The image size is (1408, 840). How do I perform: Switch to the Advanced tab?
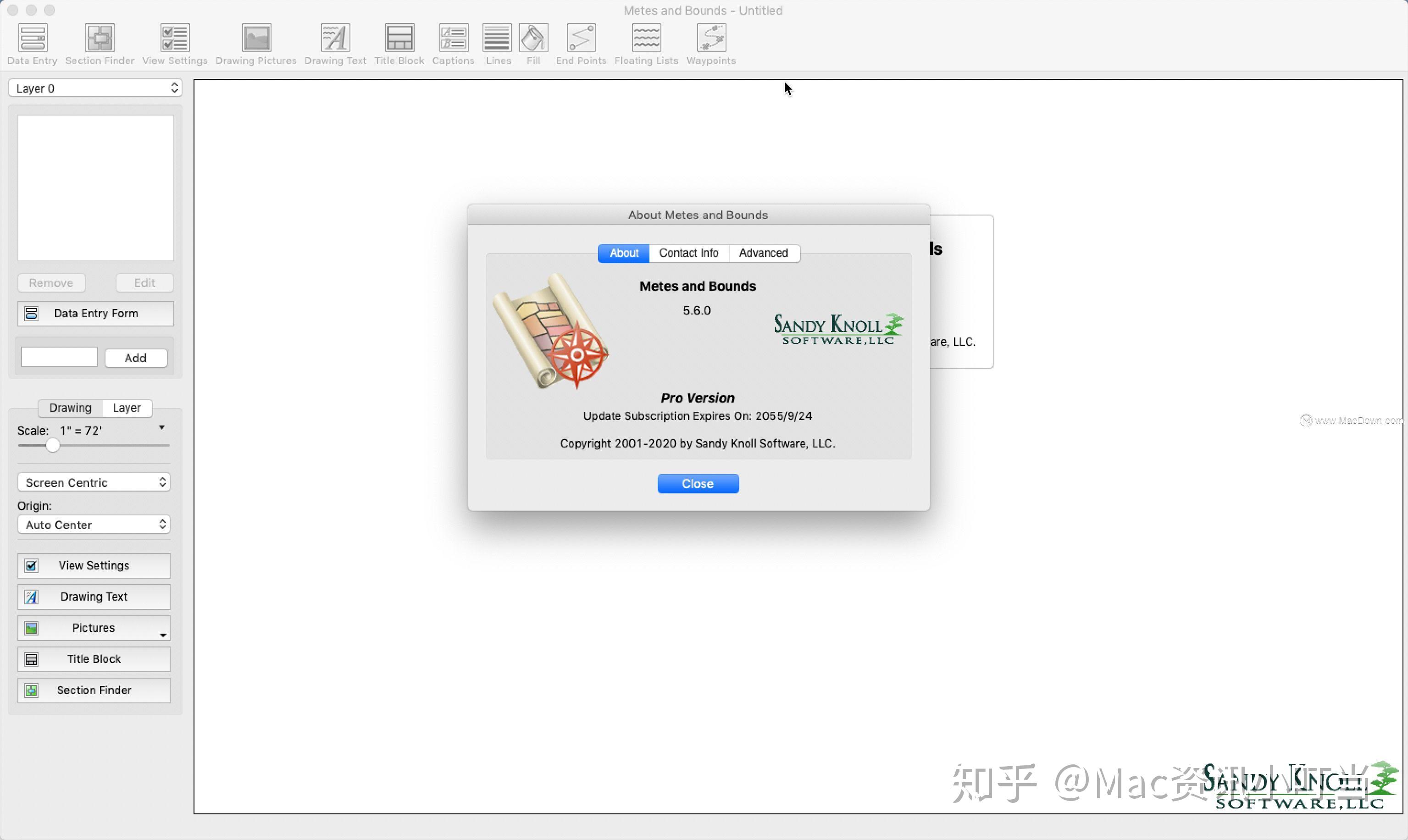(x=764, y=253)
